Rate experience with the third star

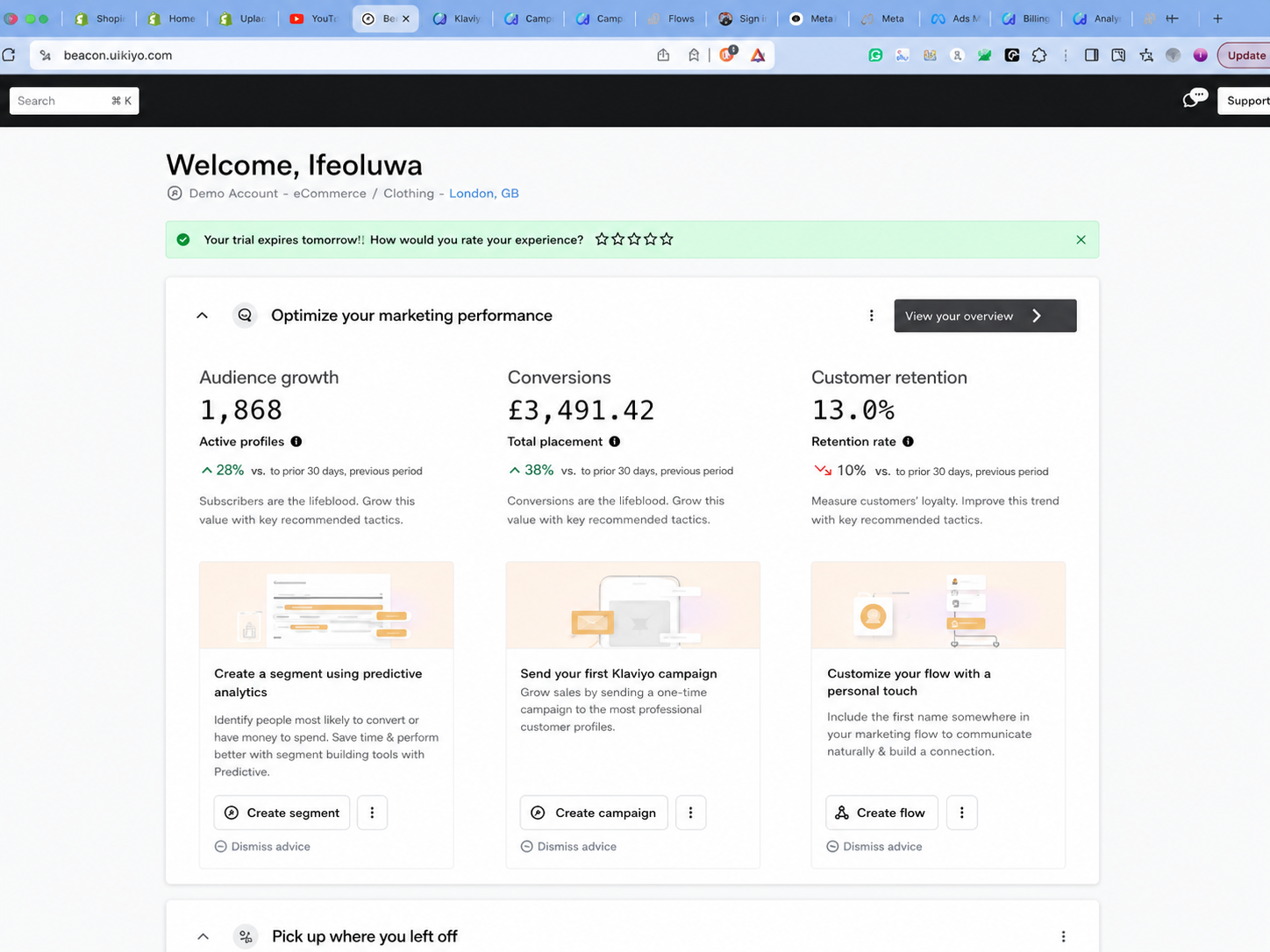[634, 239]
